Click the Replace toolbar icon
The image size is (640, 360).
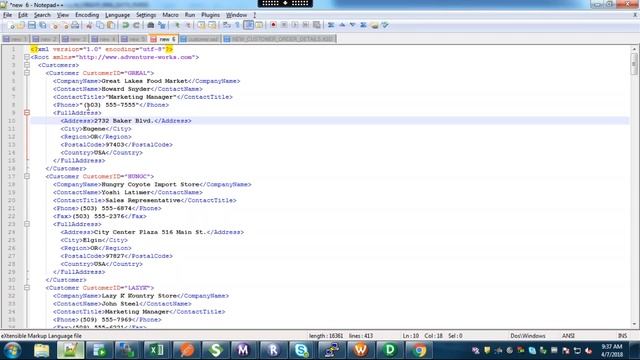[162, 25]
